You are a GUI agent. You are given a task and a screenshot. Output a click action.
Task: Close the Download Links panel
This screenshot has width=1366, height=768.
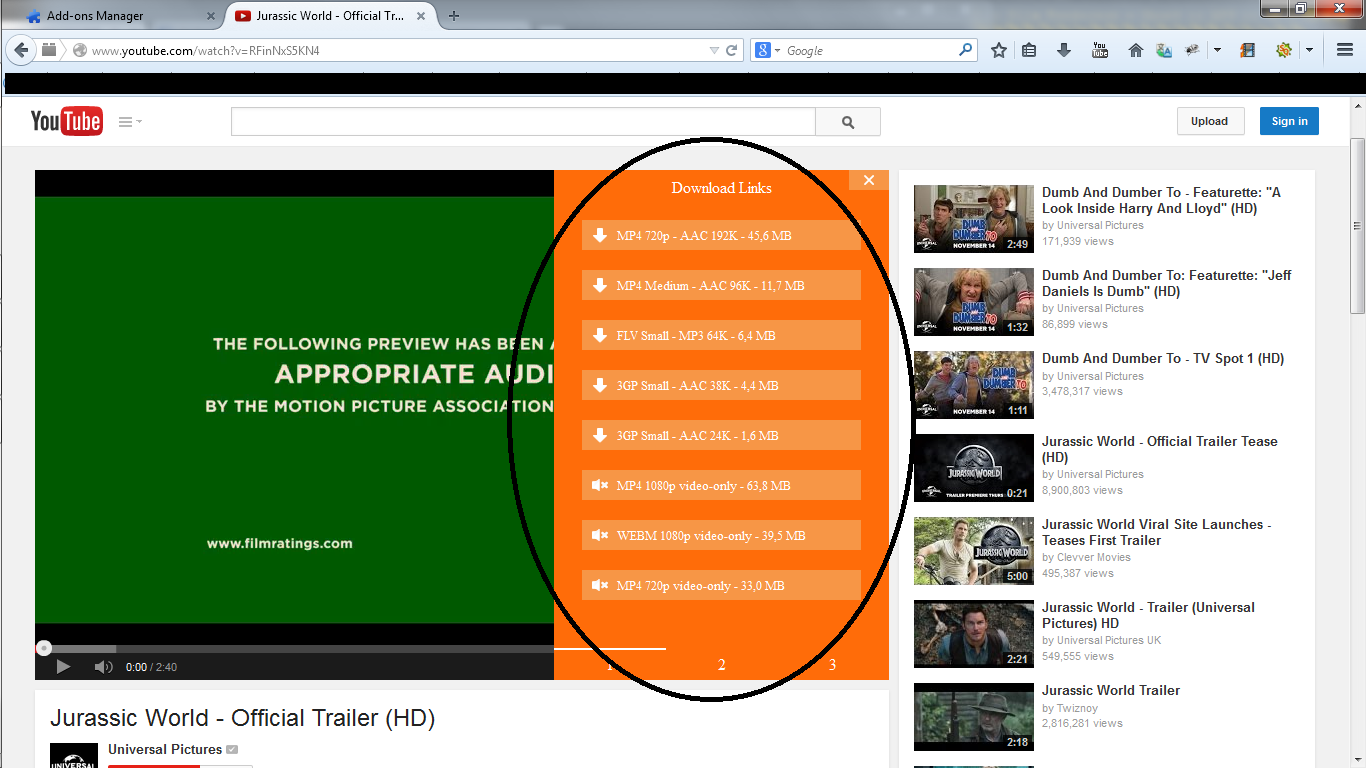tap(869, 180)
